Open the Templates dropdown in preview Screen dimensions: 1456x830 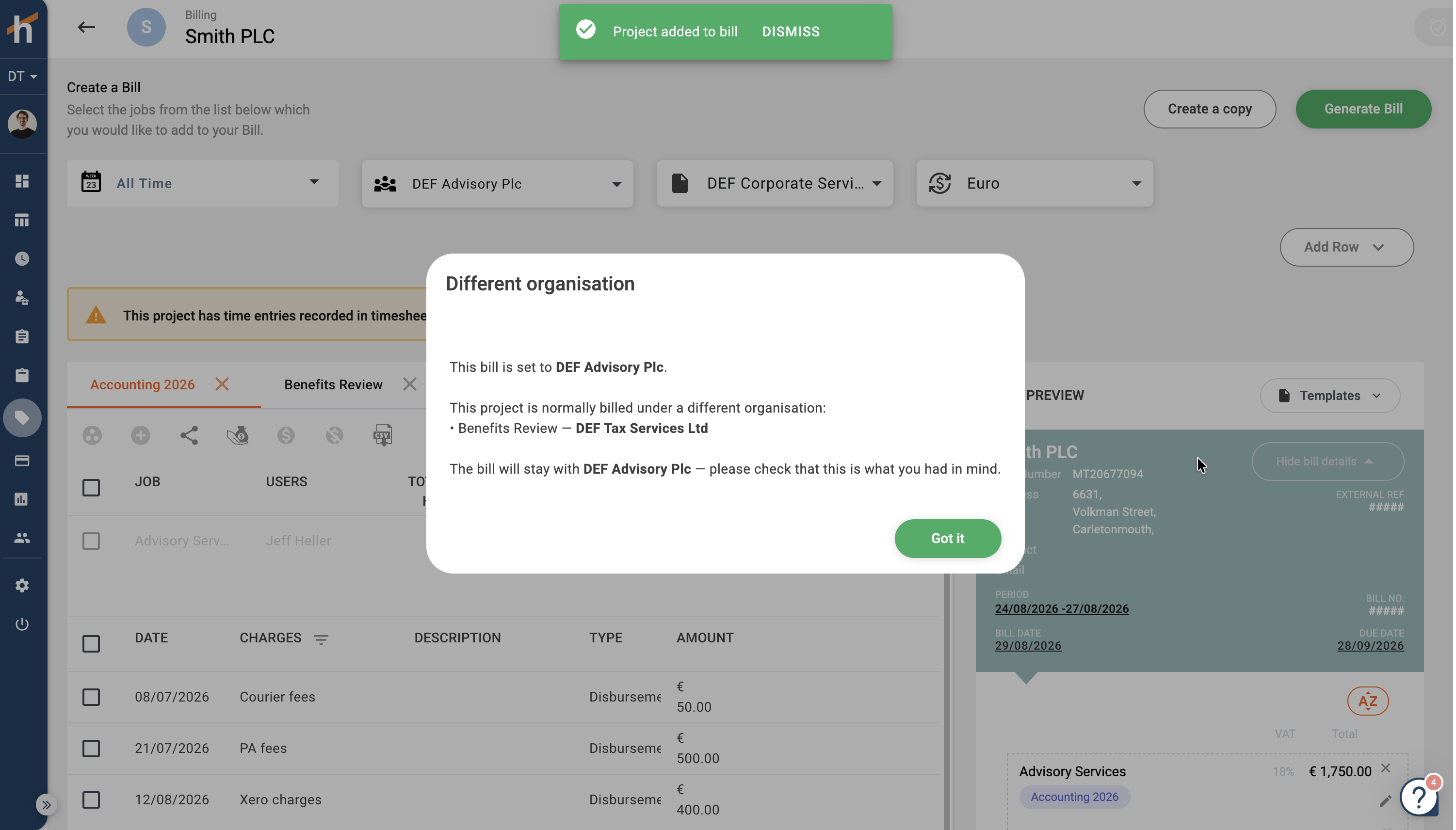pos(1329,395)
